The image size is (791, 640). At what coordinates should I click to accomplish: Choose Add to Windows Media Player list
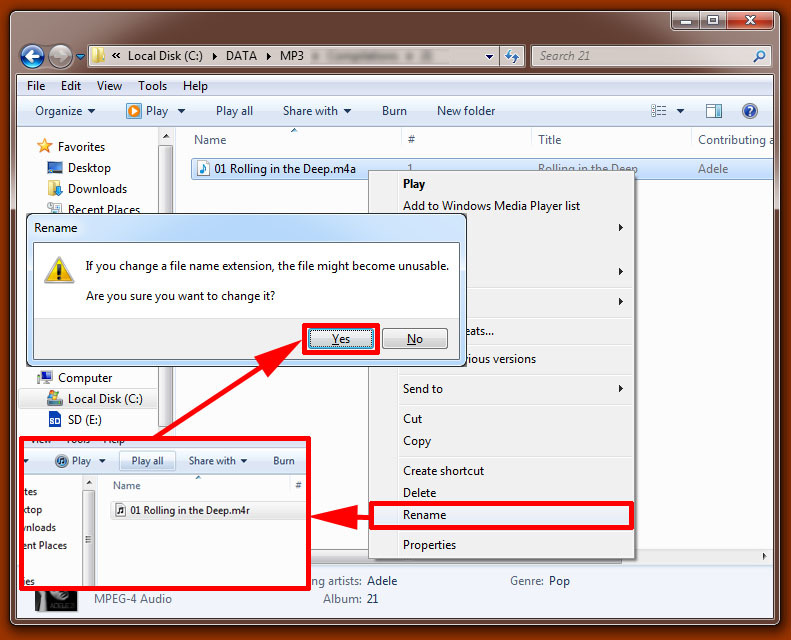[491, 206]
